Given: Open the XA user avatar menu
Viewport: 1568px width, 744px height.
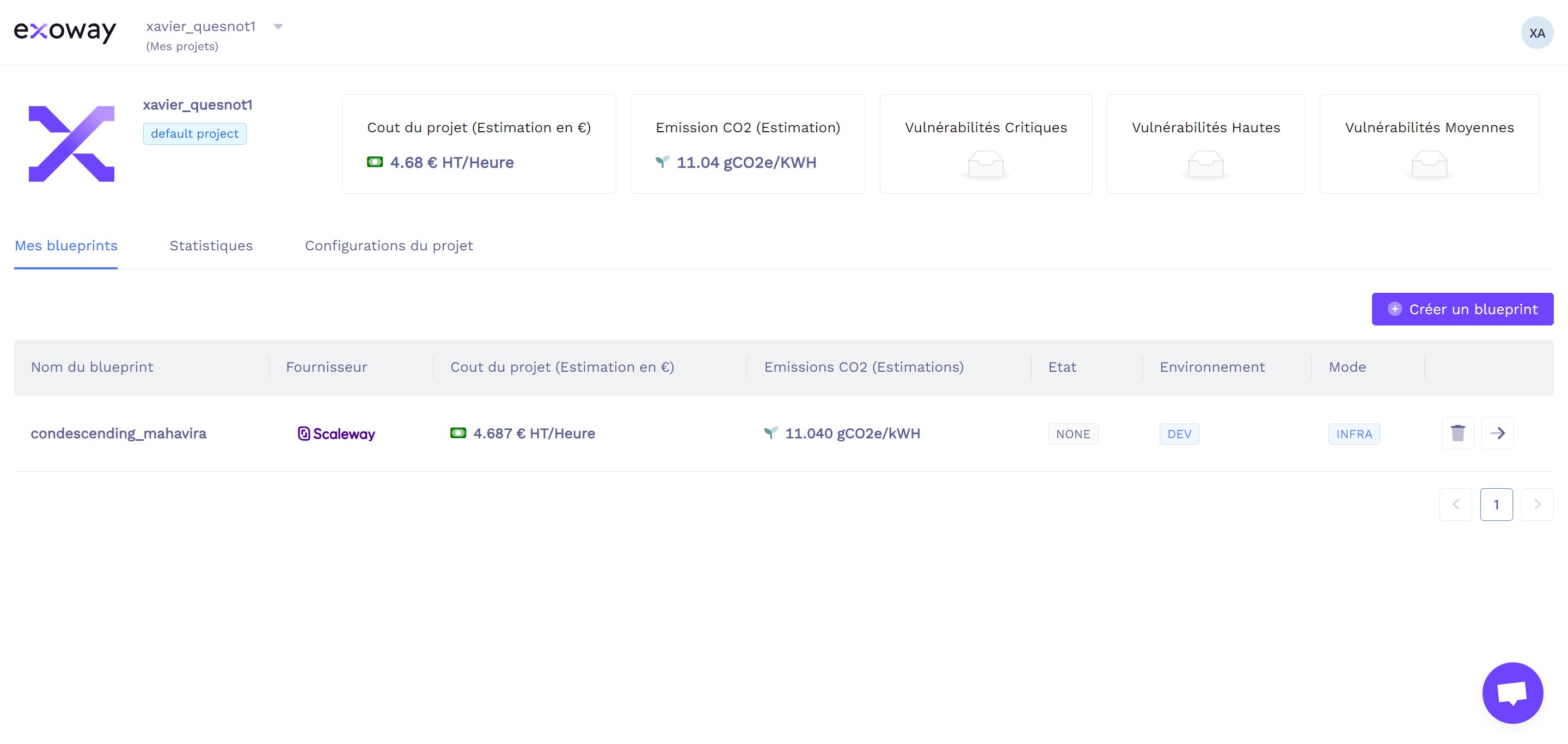Looking at the screenshot, I should coord(1536,33).
